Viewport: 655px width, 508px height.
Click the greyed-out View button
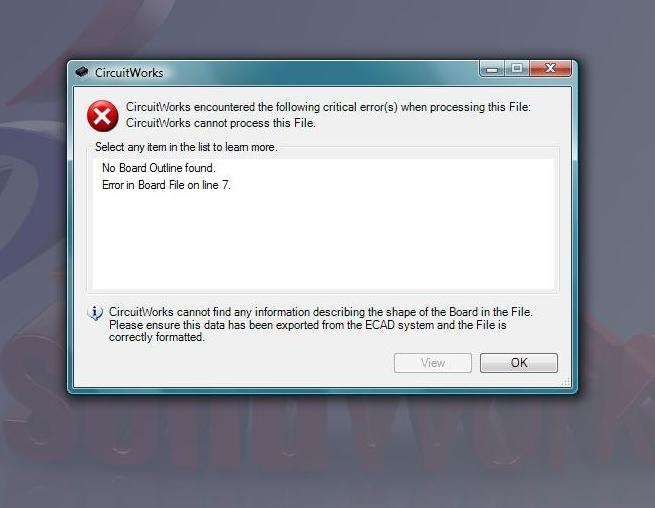tap(433, 363)
